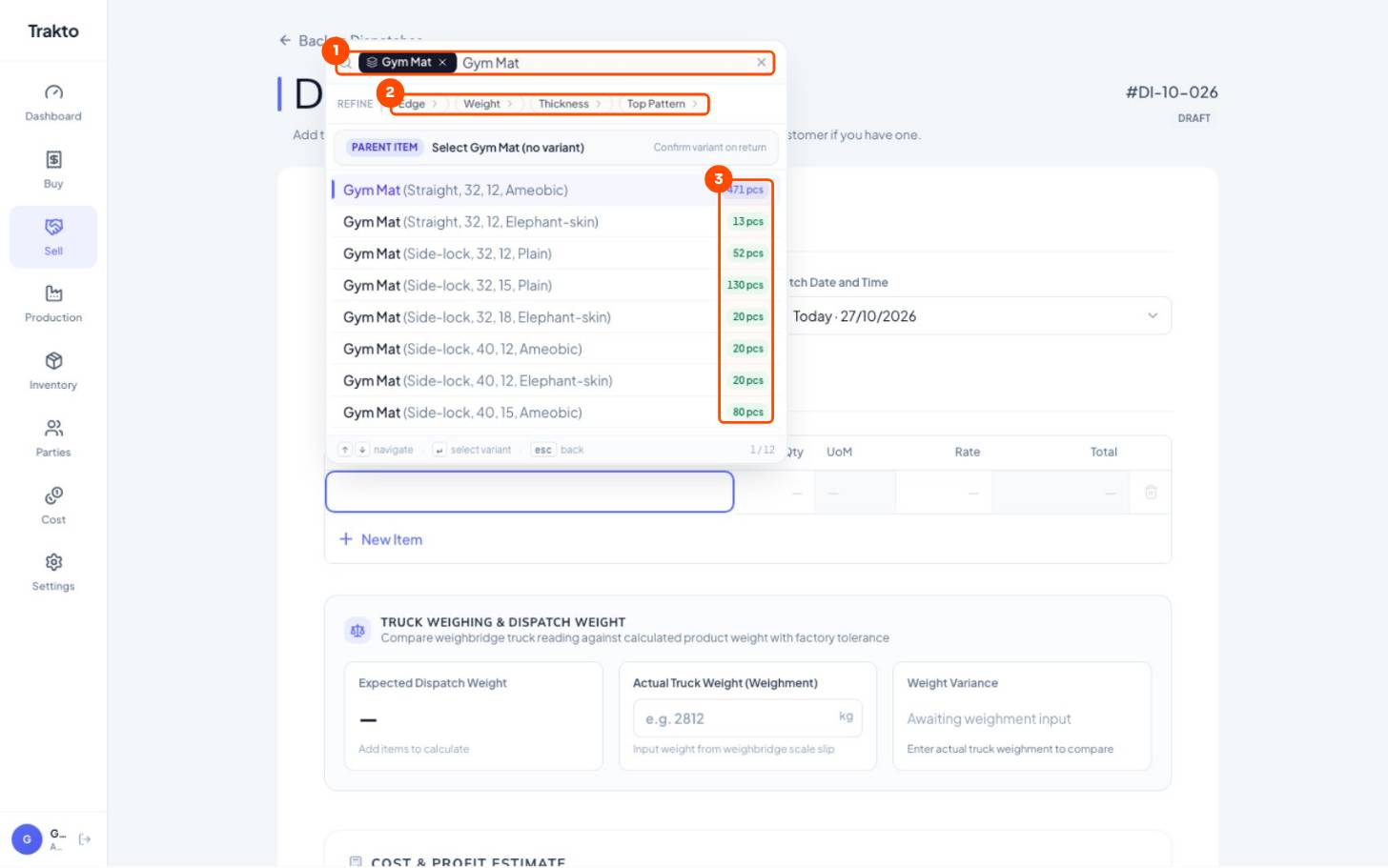Choose Gym Mat Straight 32 12 Elephant-skin

tap(557, 222)
